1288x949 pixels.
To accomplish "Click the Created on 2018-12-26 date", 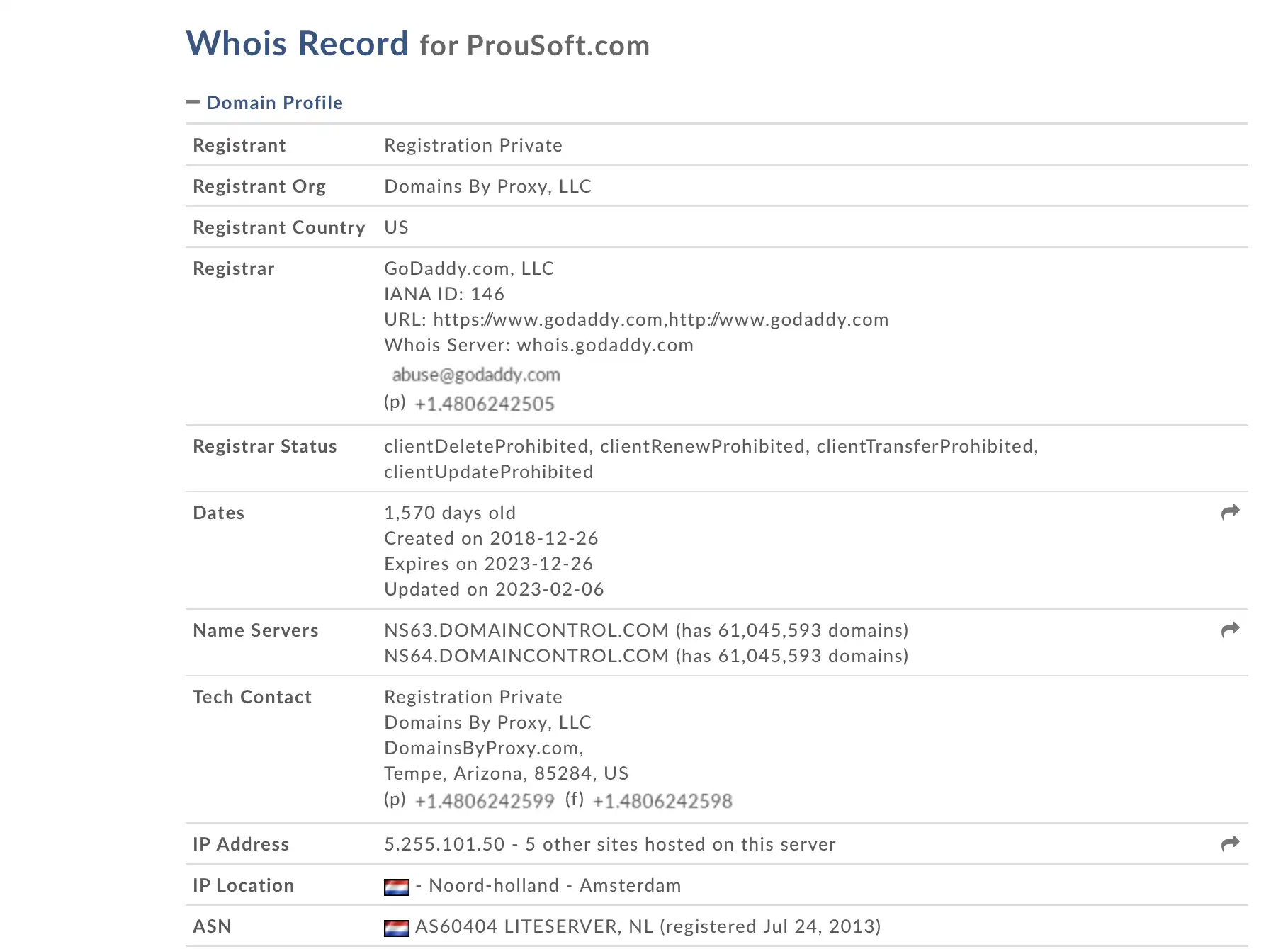I will coord(491,538).
